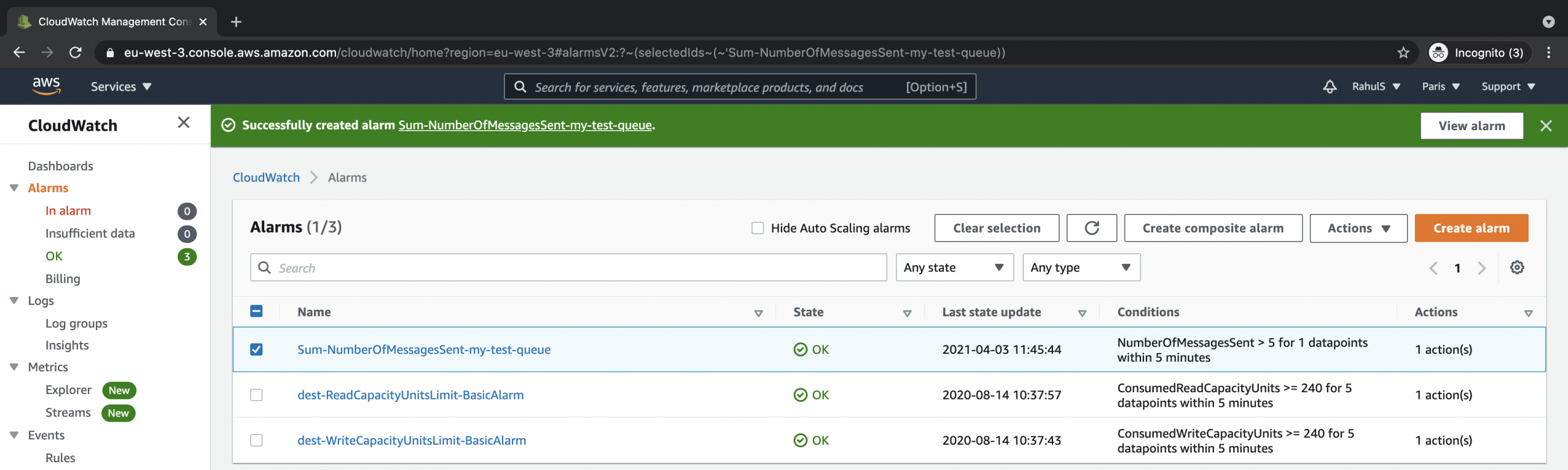
Task: Click the Insufficient data count badge
Action: [x=187, y=233]
